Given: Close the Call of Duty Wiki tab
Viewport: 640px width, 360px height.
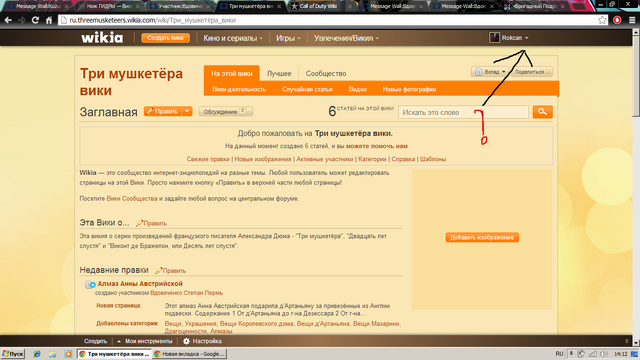Looking at the screenshot, I should coord(350,7).
